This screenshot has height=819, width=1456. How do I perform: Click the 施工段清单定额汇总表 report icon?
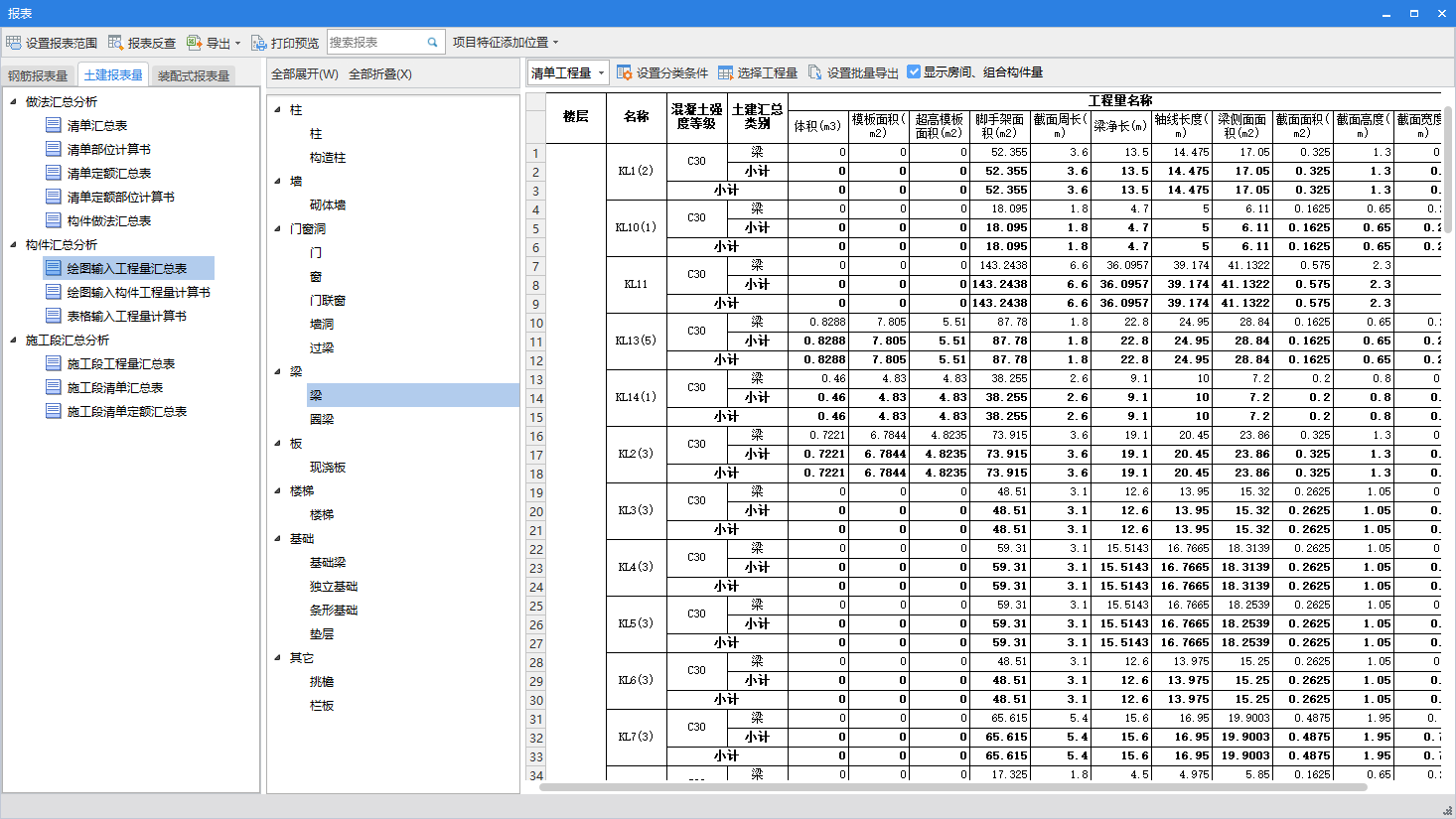(x=54, y=411)
